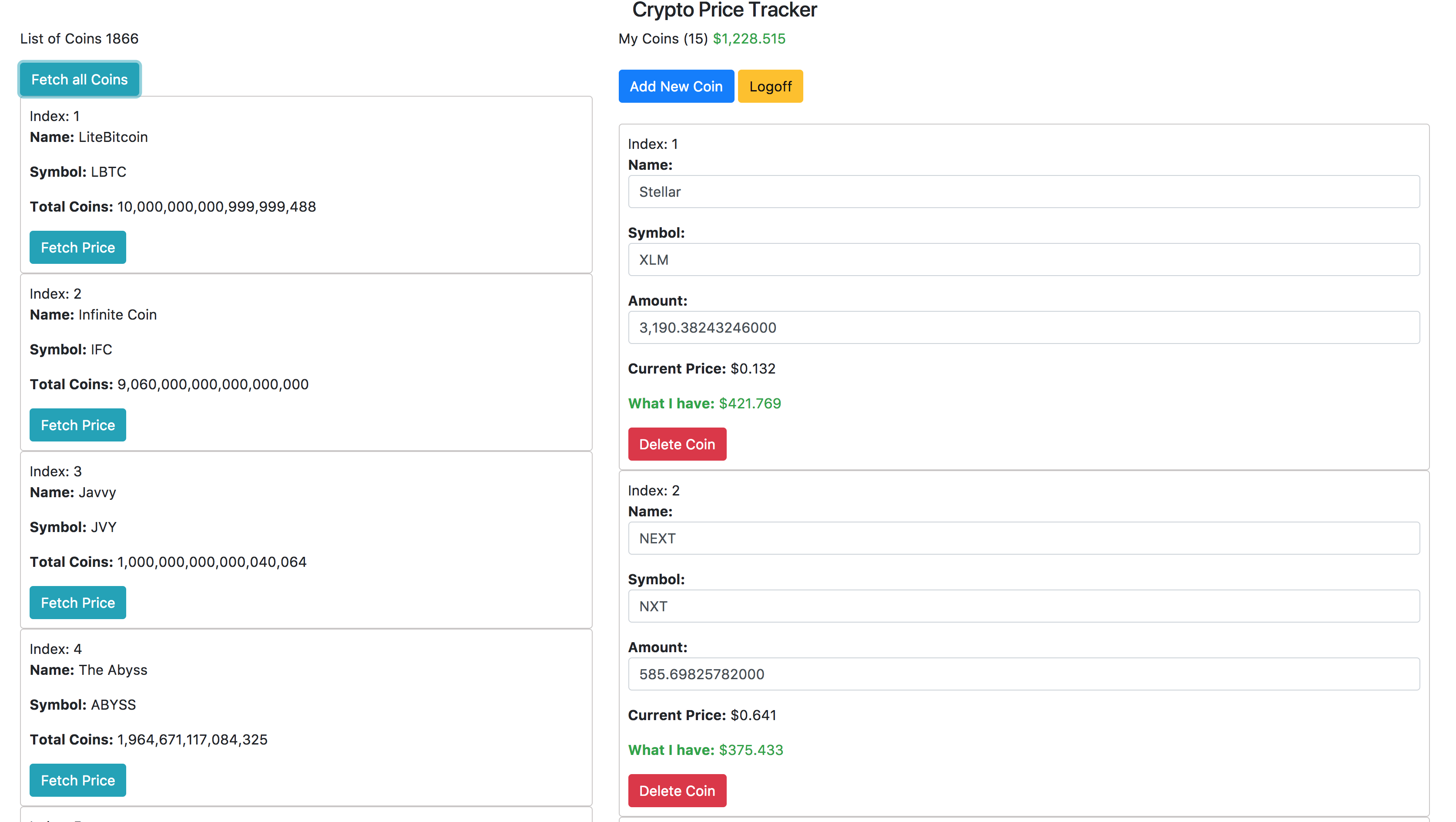
Task: Select the Name: LiteBitcoin text
Action: (89, 137)
